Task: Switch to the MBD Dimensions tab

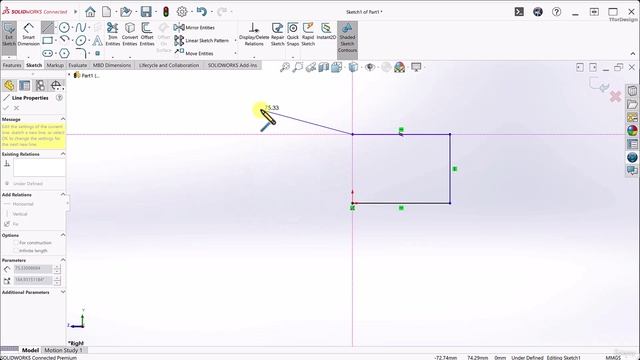Action: pyautogui.click(x=112, y=65)
